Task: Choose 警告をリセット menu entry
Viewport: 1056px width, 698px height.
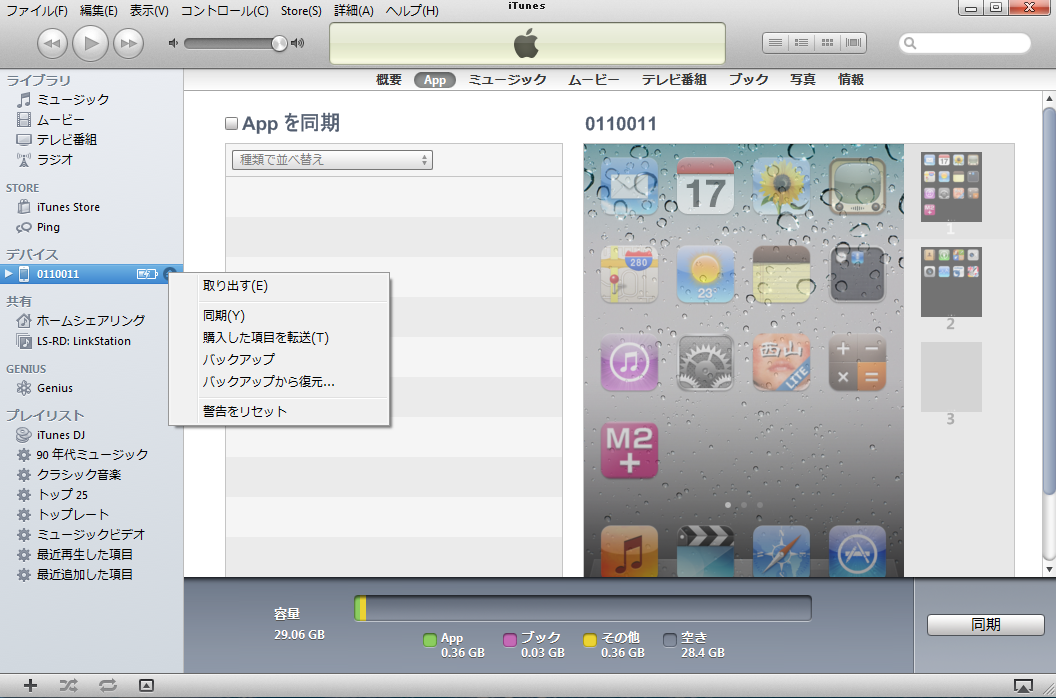Action: point(279,412)
